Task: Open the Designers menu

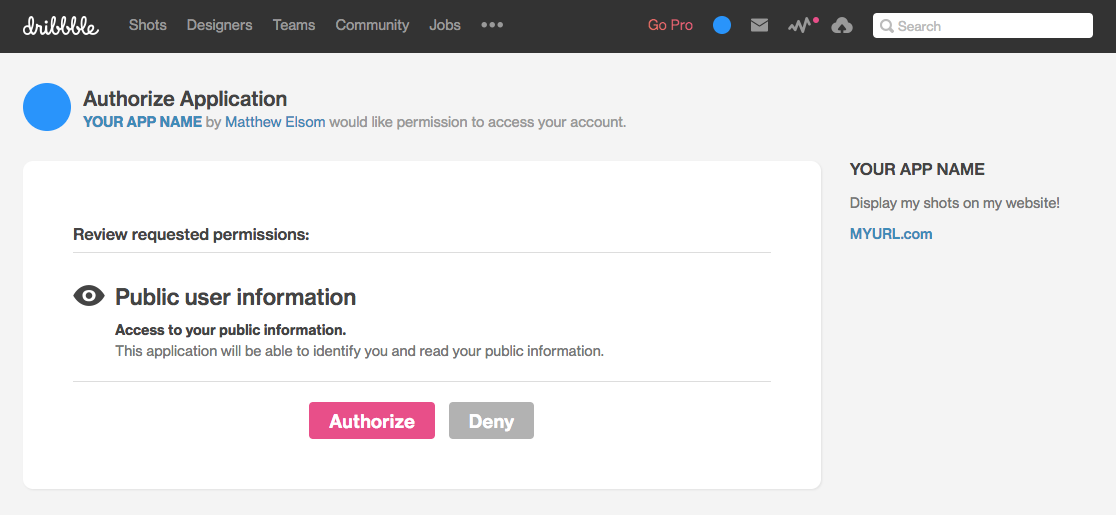Action: (219, 25)
